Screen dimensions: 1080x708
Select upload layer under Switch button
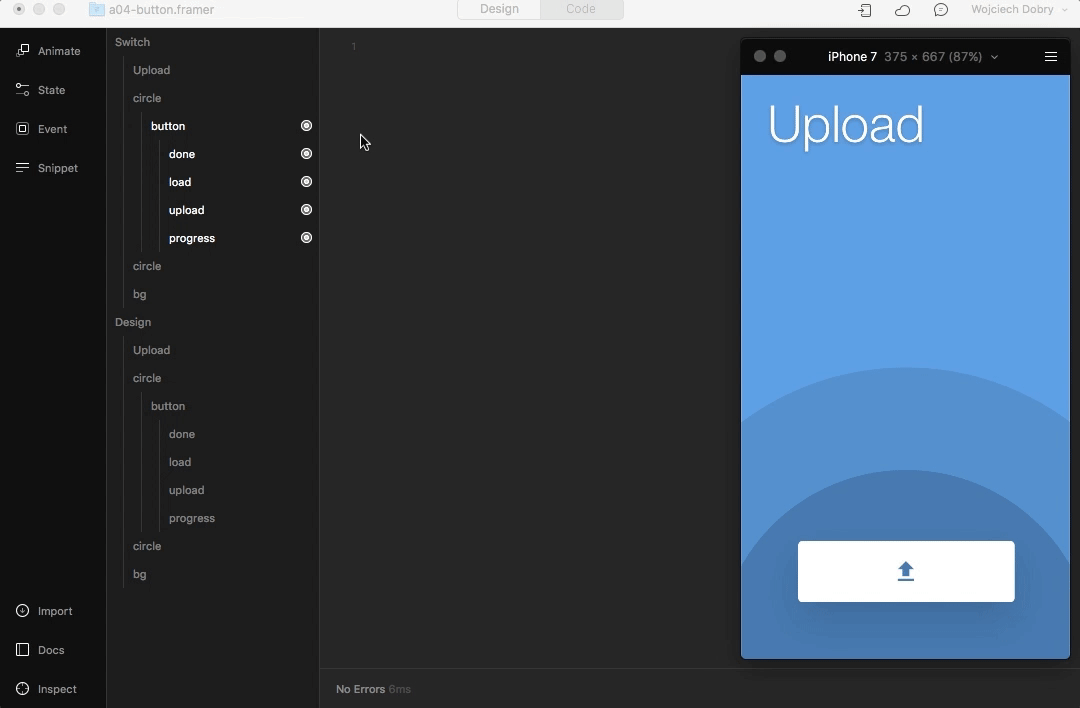[187, 210]
